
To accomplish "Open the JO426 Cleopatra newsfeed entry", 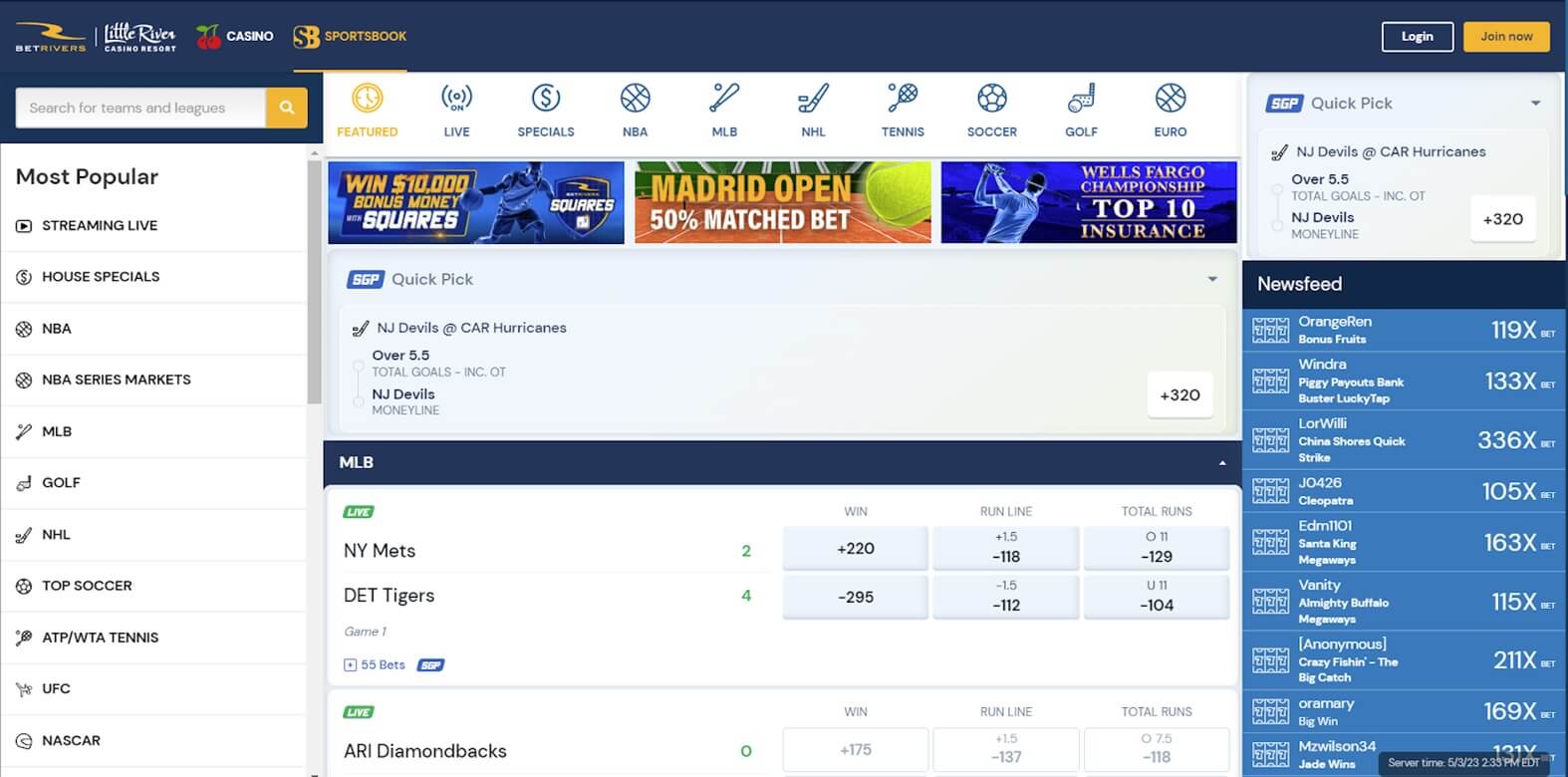I will click(x=1405, y=491).
